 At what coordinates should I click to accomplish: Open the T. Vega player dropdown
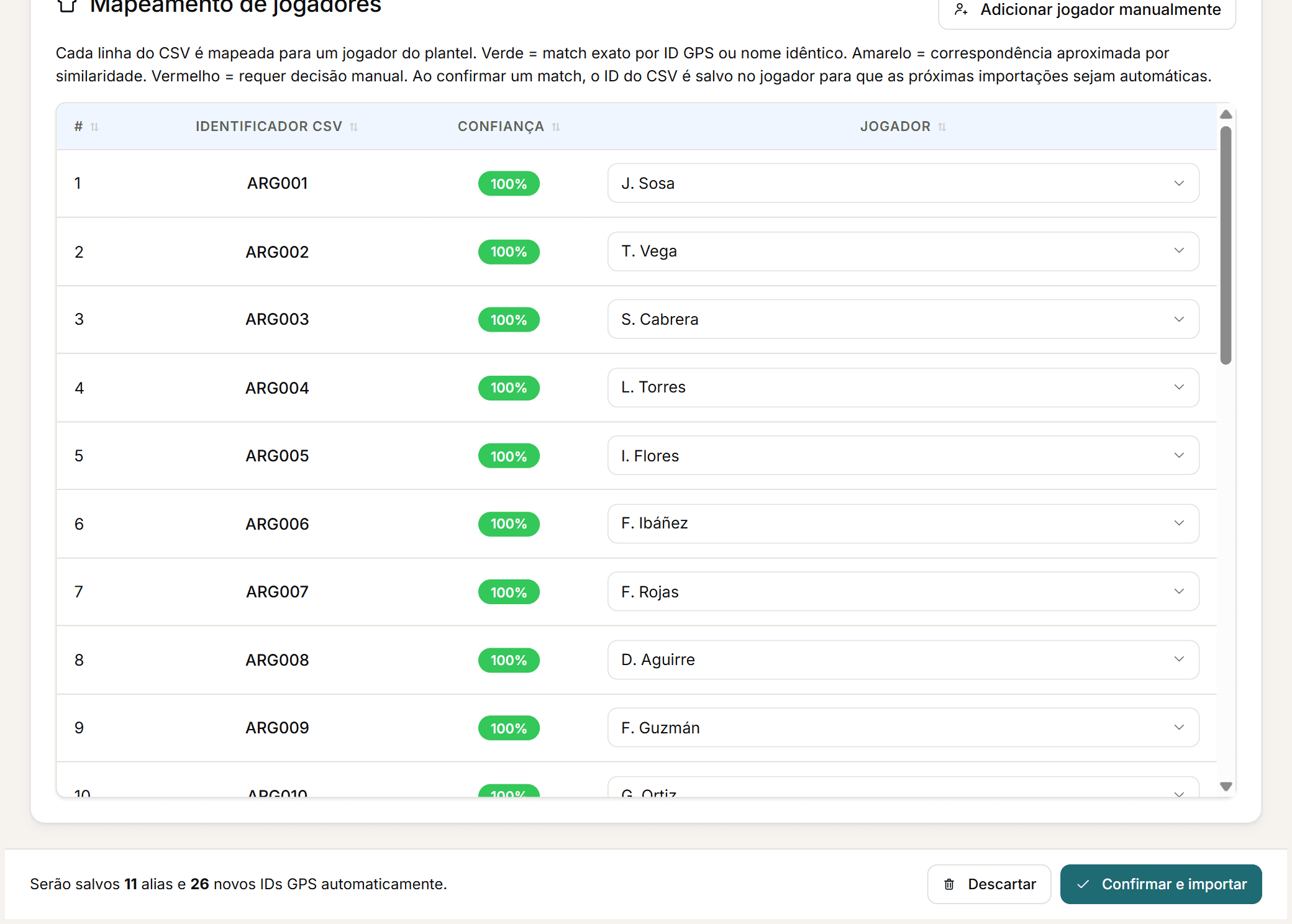click(x=903, y=251)
